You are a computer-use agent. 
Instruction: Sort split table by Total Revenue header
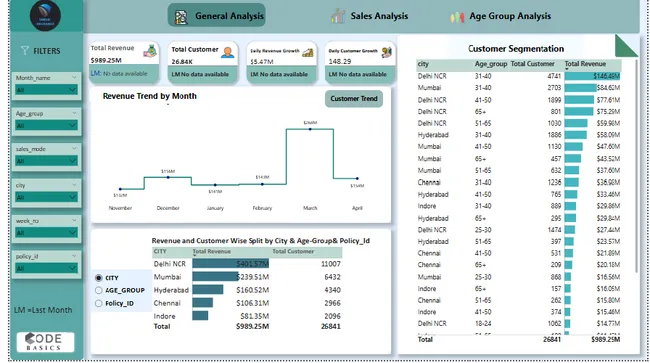(x=211, y=251)
